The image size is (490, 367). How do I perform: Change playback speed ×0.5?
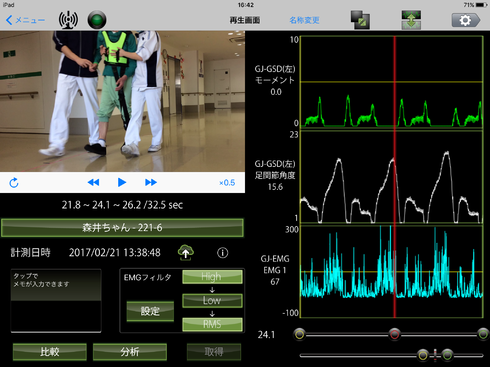227,183
